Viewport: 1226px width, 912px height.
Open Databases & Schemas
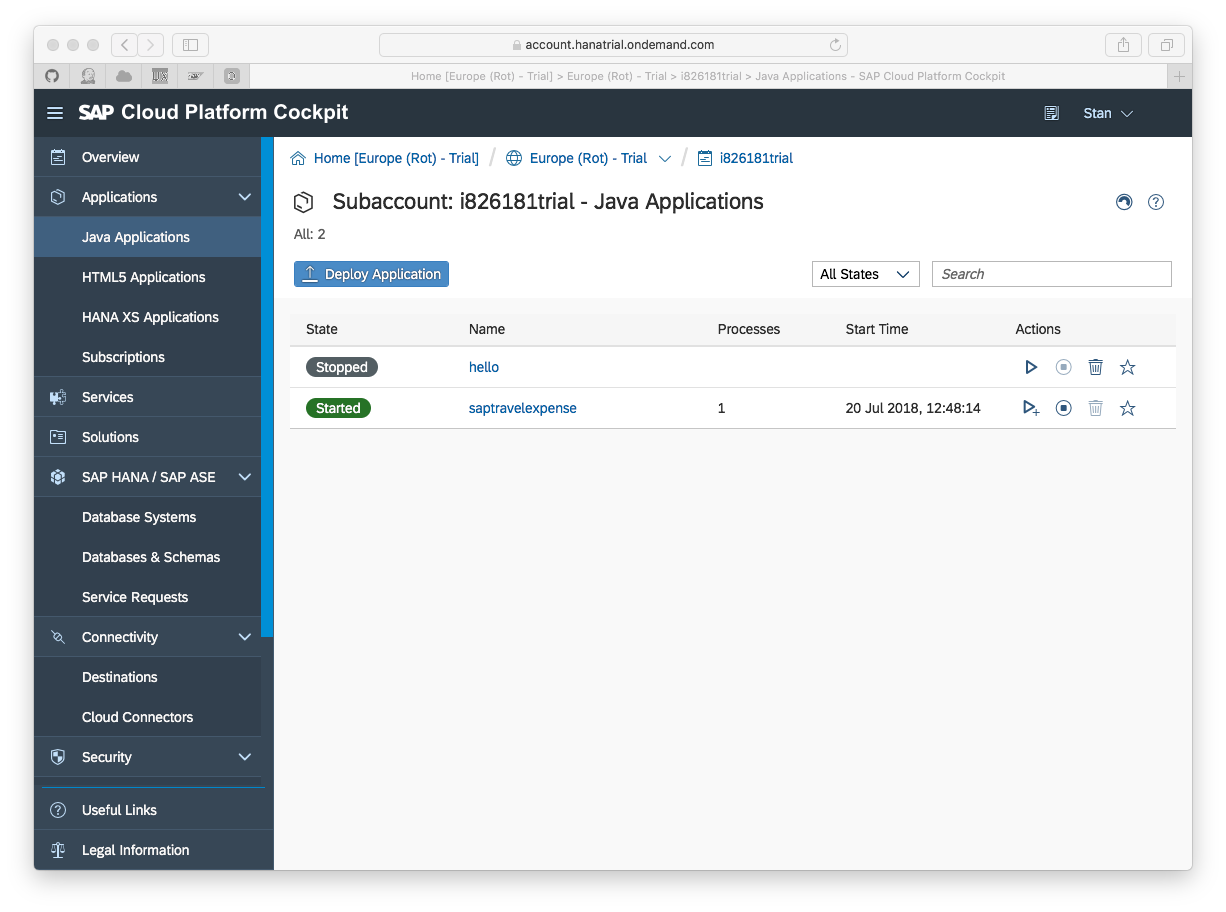point(147,557)
